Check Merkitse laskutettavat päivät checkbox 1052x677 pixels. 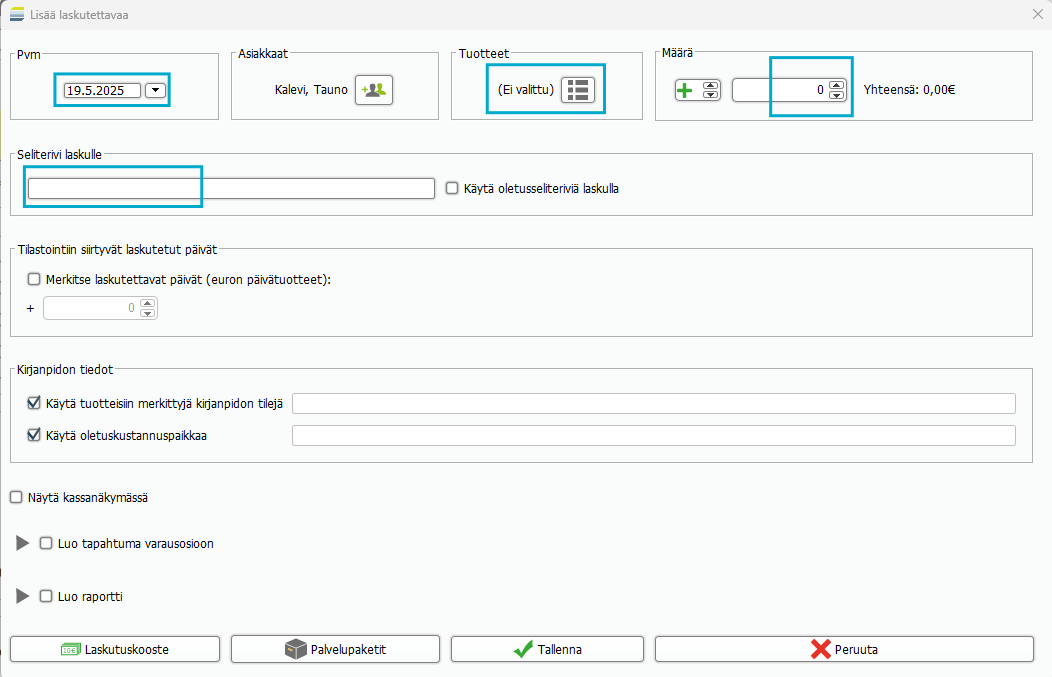(x=34, y=279)
